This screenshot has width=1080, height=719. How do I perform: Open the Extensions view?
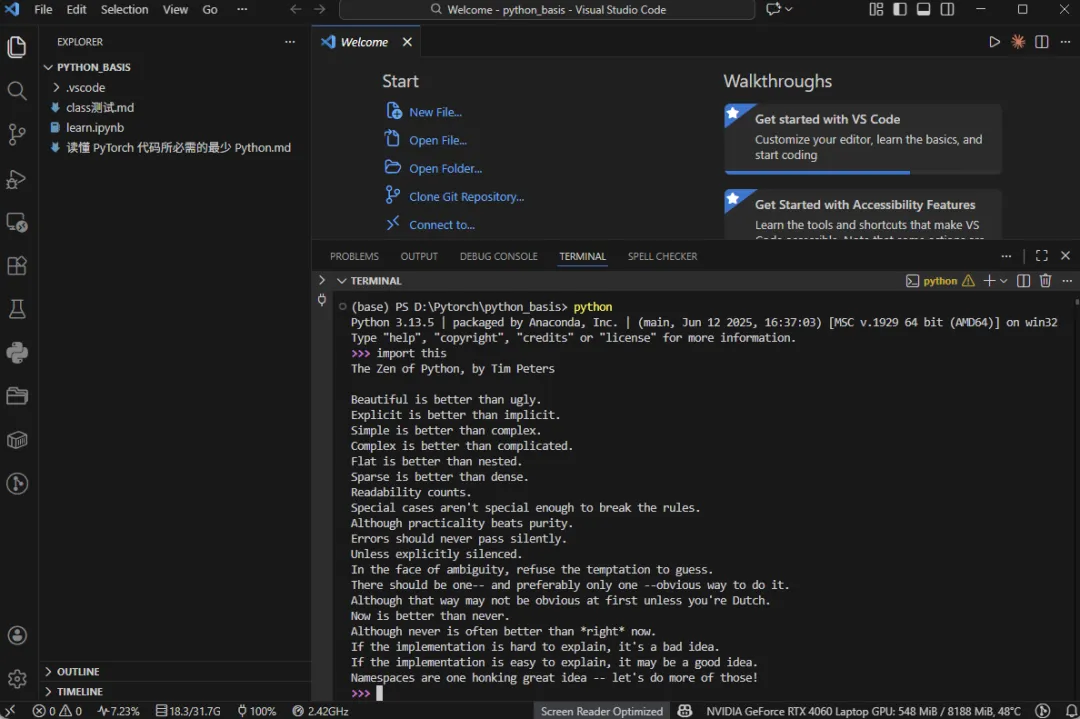coord(17,266)
